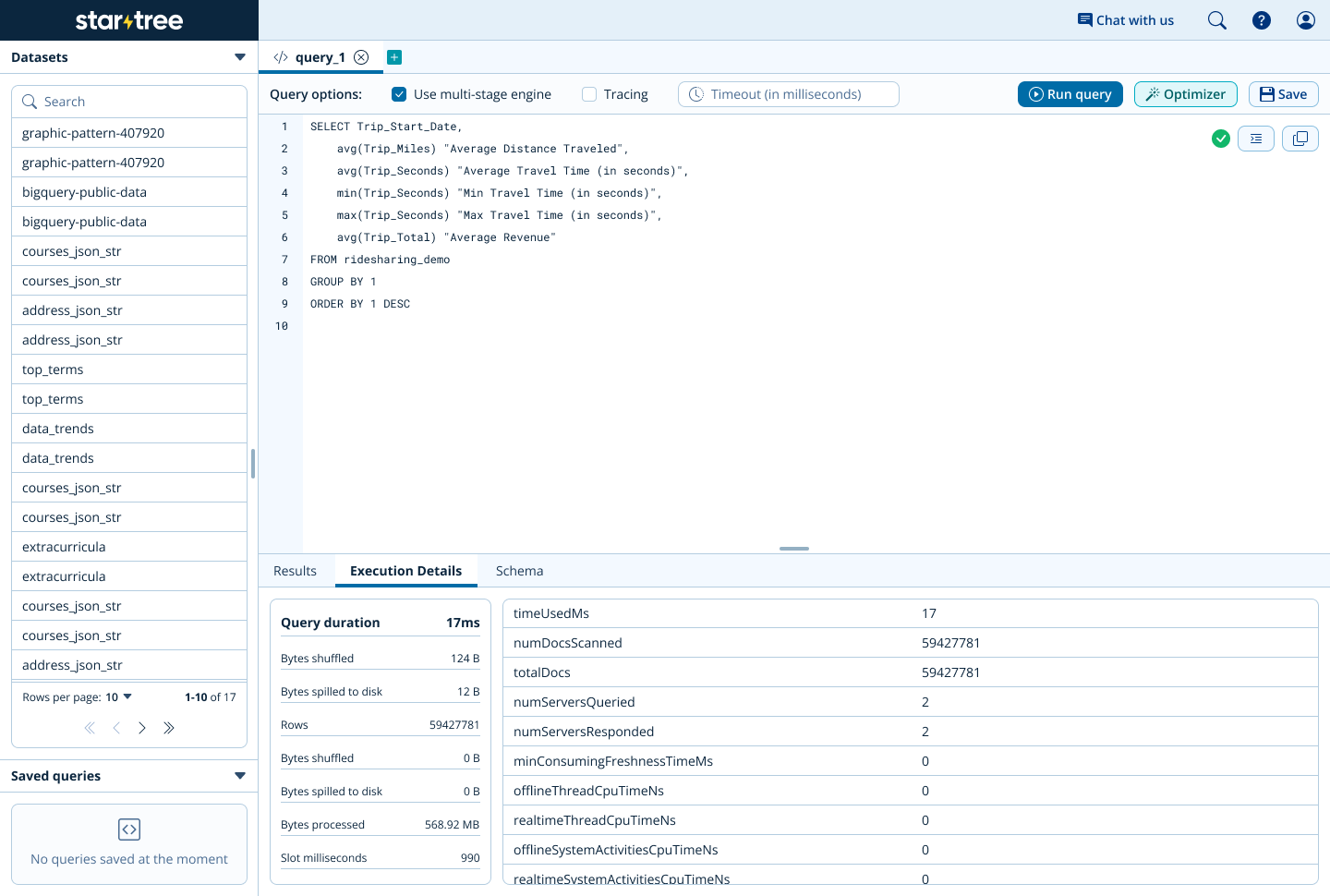Collapse the Saved queries section
Image resolution: width=1330 pixels, height=896 pixels.
pos(240,776)
